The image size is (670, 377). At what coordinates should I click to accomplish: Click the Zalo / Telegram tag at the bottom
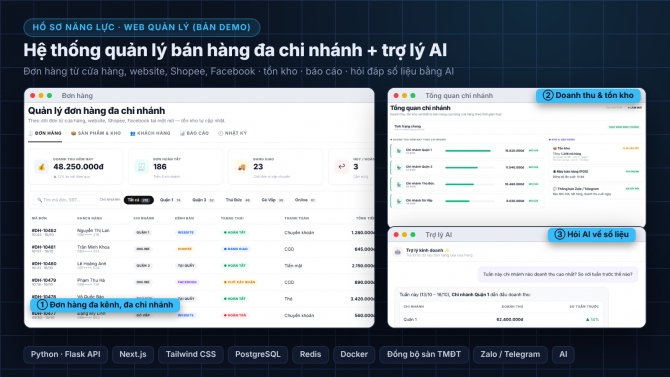[x=510, y=354]
